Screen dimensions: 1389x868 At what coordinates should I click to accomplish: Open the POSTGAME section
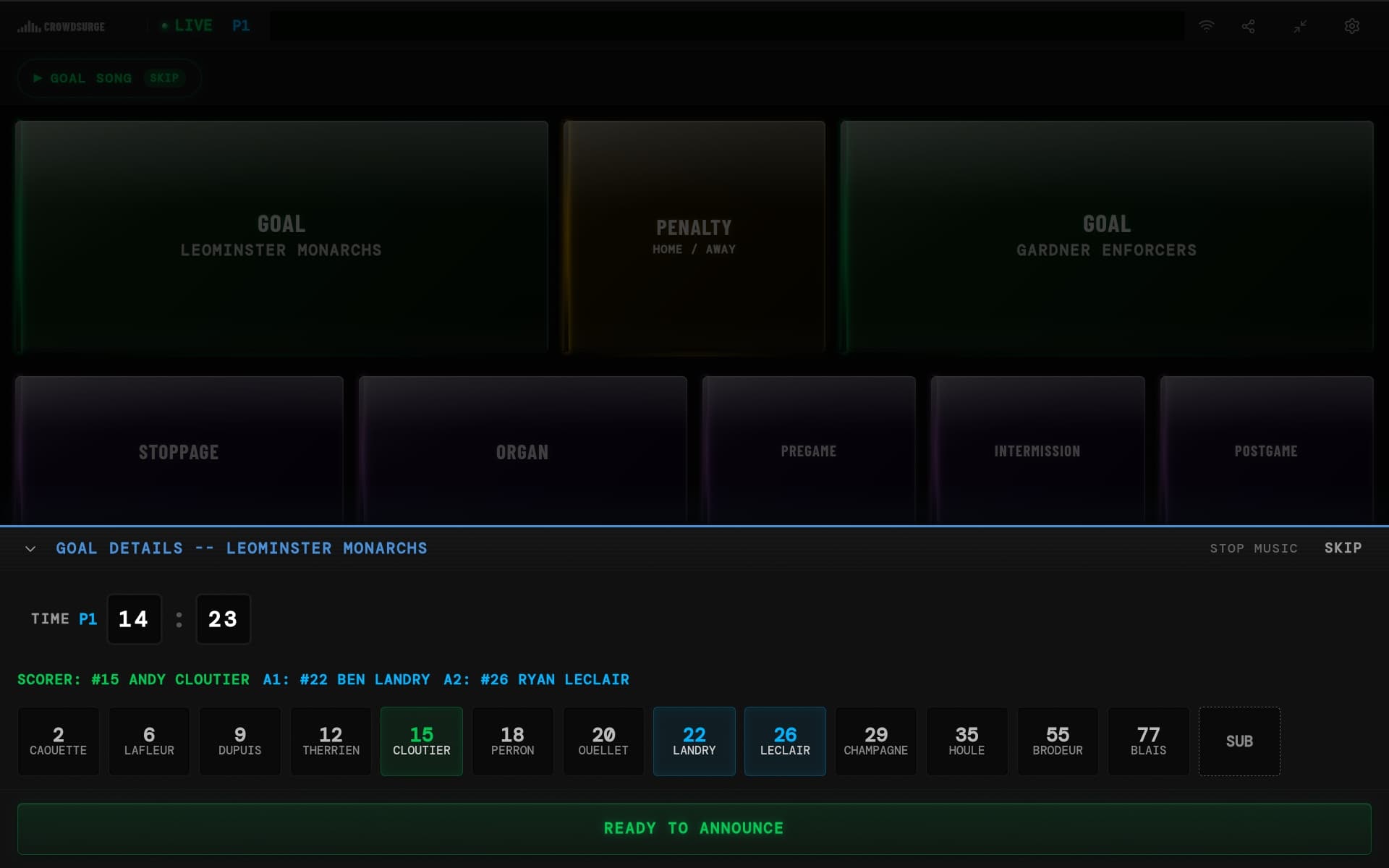pyautogui.click(x=1266, y=450)
